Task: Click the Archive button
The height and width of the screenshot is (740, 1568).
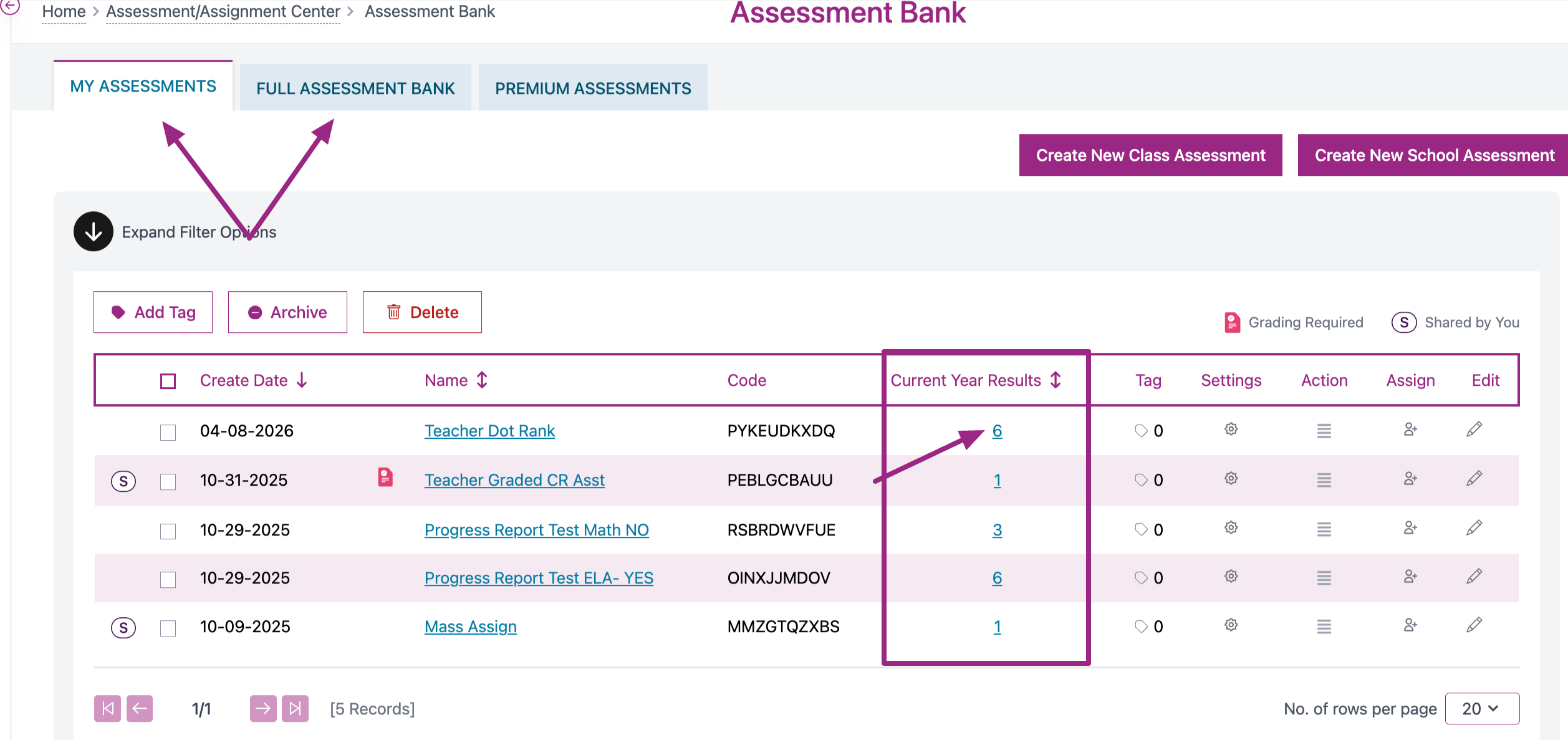Action: 287,312
